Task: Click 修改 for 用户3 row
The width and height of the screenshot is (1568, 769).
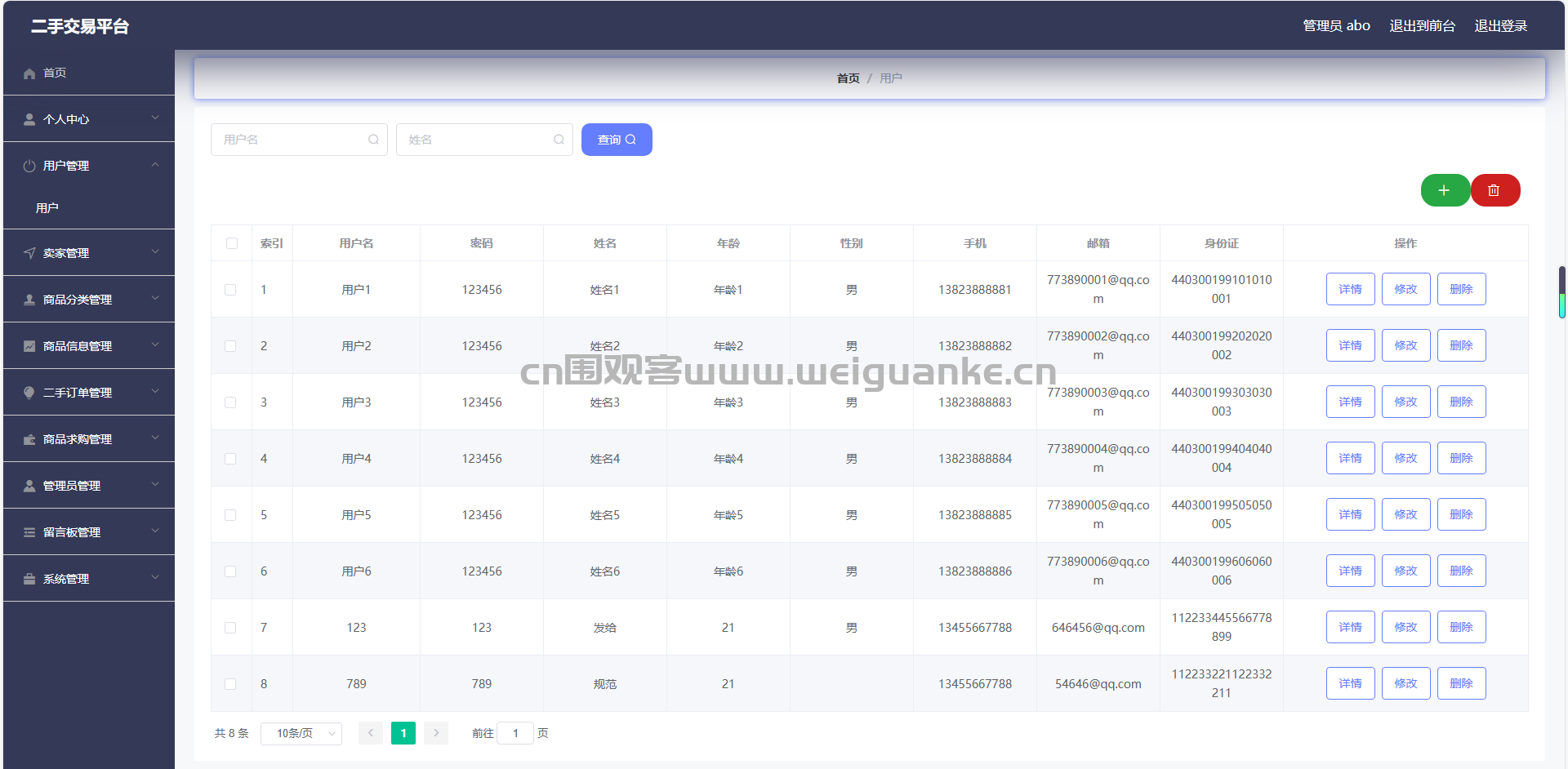Action: 1406,402
